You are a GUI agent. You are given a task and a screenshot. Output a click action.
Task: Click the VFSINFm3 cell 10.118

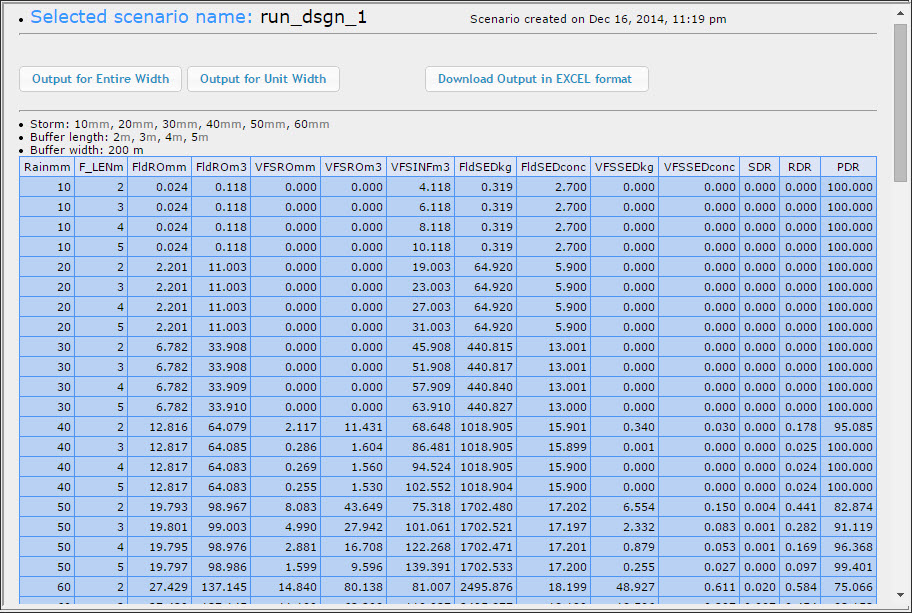pyautogui.click(x=421, y=247)
